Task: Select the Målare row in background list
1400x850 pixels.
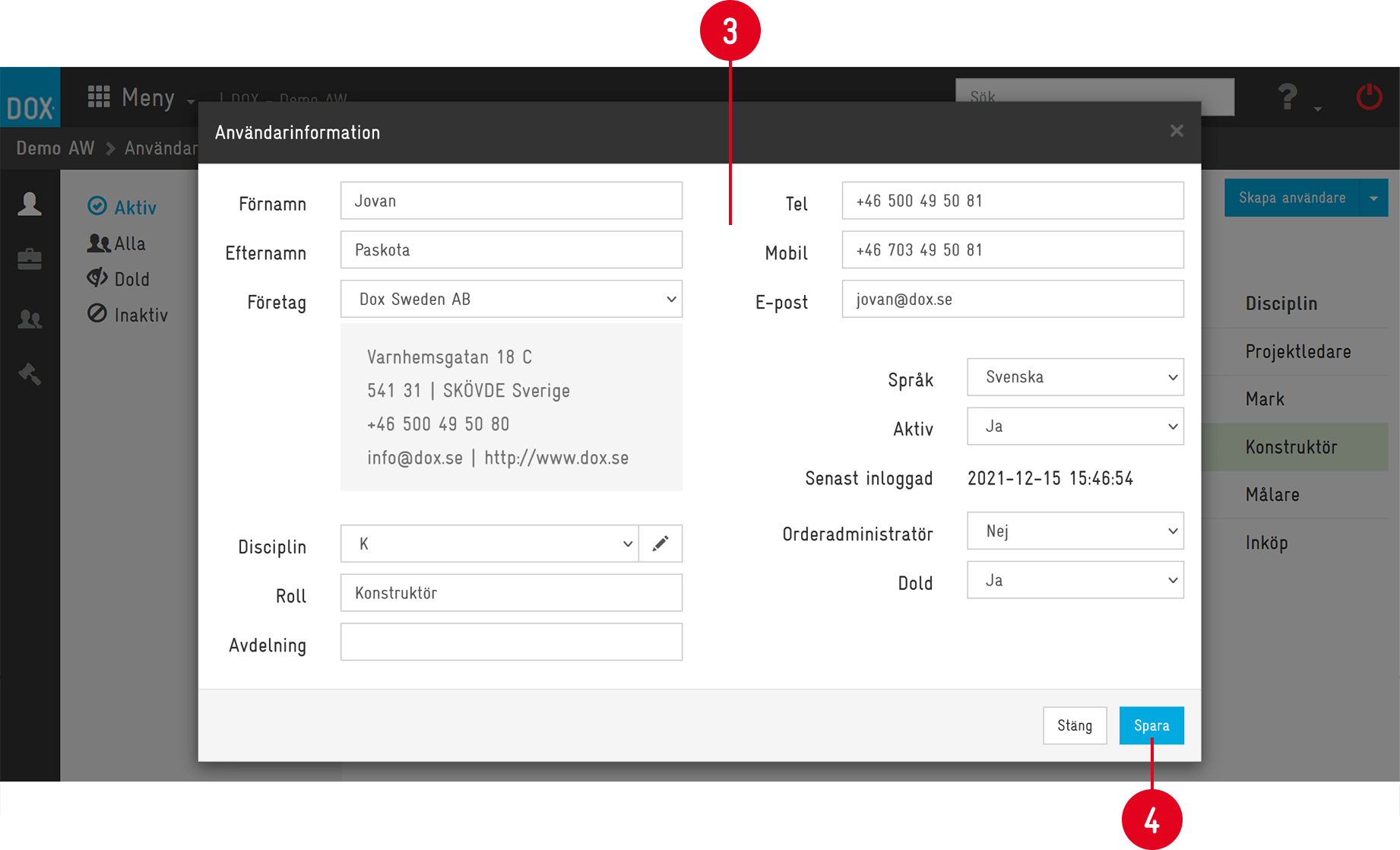Action: coord(1295,495)
